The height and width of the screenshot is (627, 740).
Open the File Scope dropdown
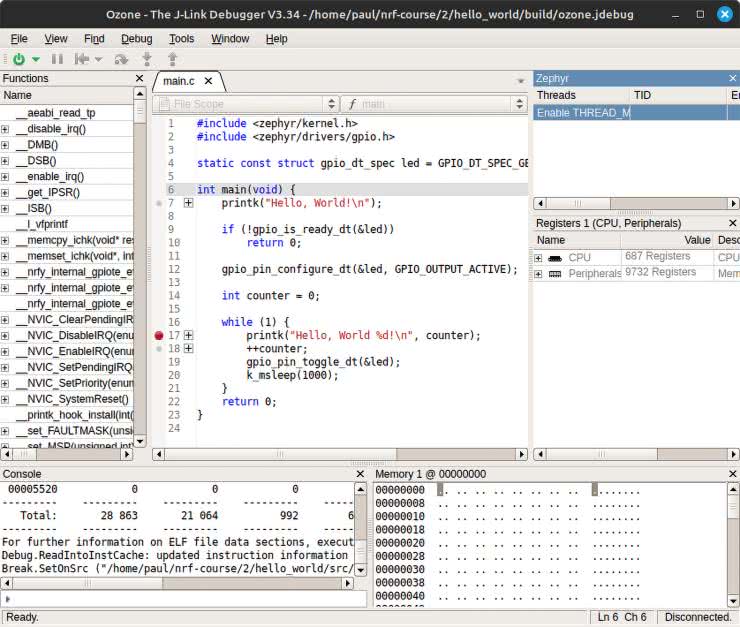pyautogui.click(x=245, y=104)
